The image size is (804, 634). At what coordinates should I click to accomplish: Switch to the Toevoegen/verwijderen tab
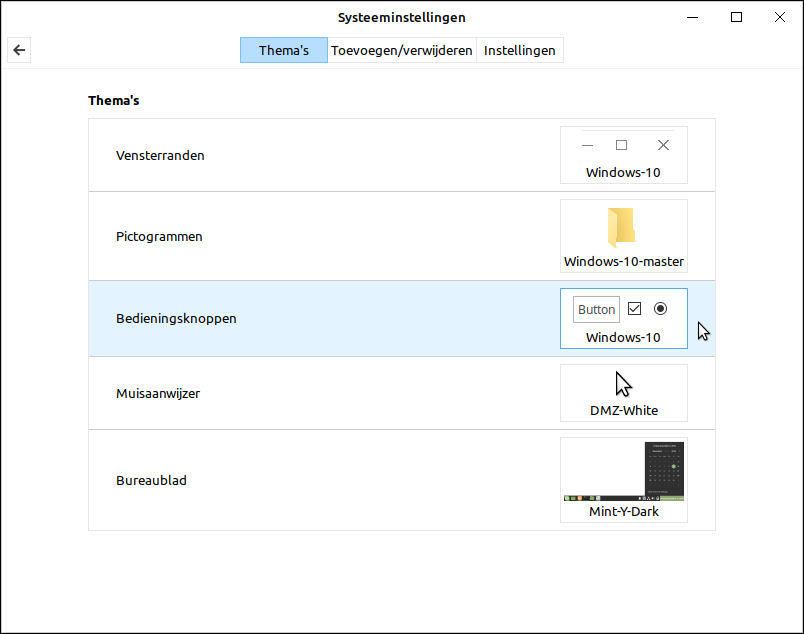[401, 50]
